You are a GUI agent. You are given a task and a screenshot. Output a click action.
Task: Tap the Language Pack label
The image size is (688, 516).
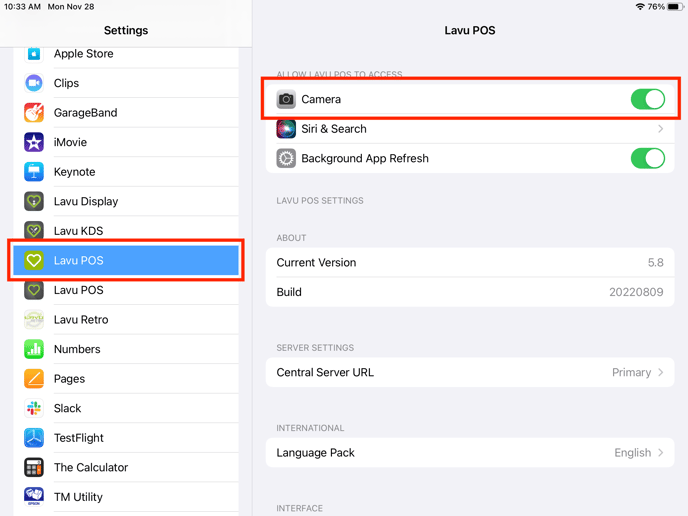[x=315, y=453]
